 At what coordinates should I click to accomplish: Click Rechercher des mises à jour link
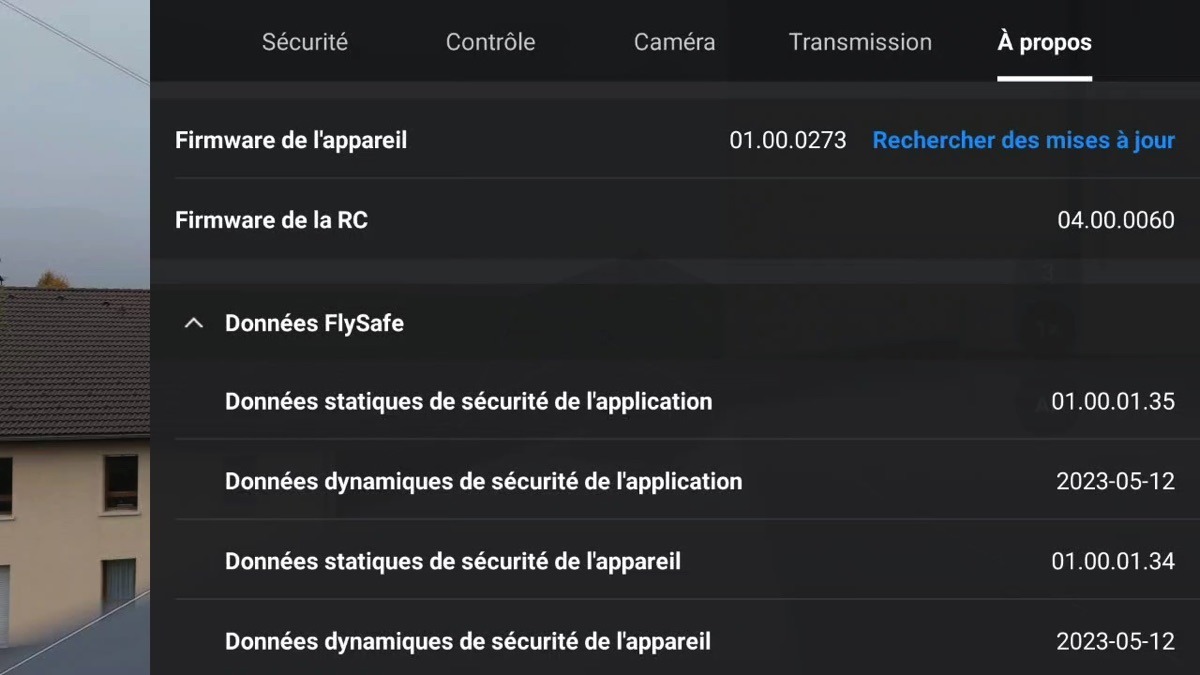(x=1024, y=140)
